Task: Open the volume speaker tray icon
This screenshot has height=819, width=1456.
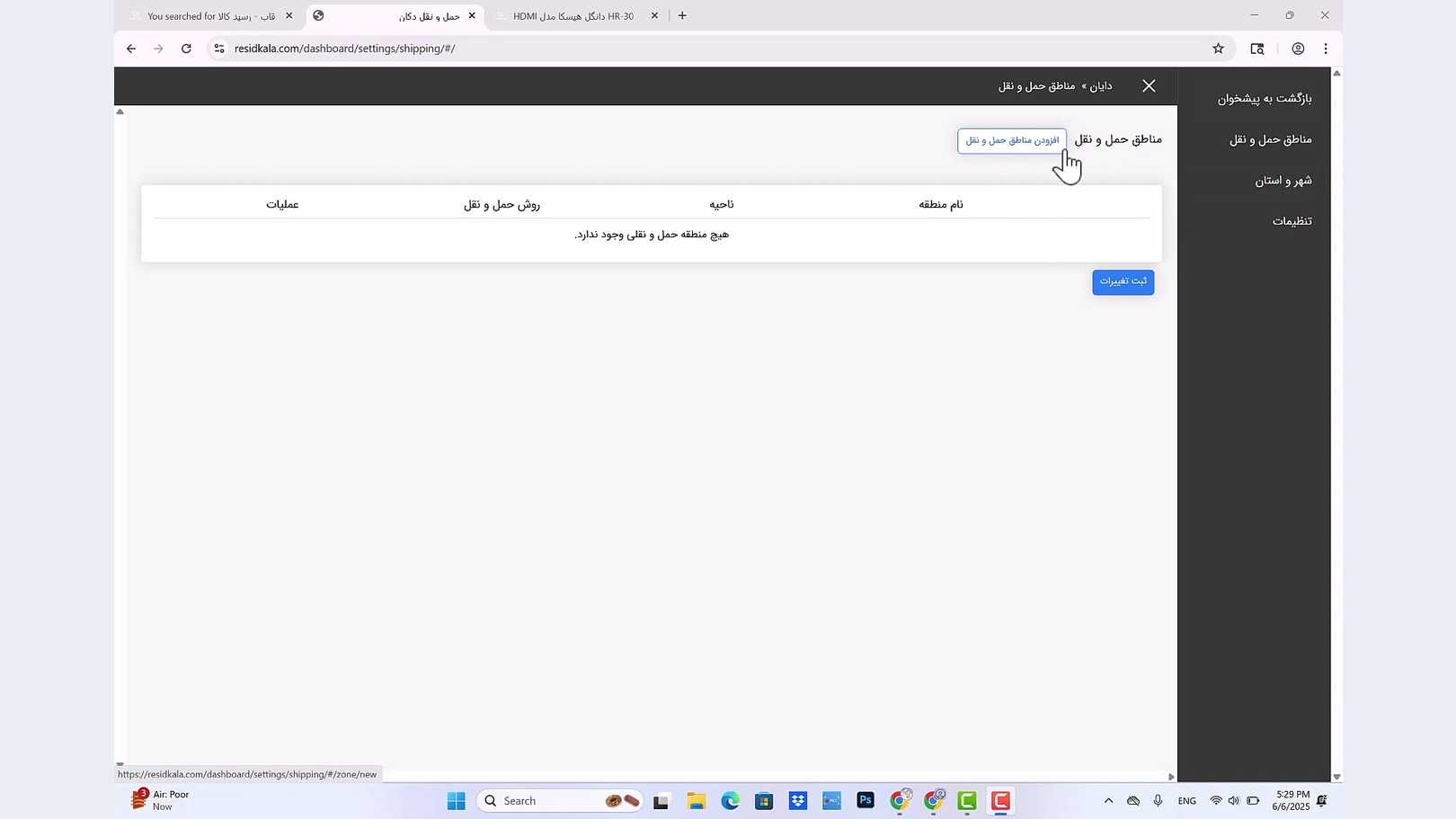Action: coord(1233,801)
